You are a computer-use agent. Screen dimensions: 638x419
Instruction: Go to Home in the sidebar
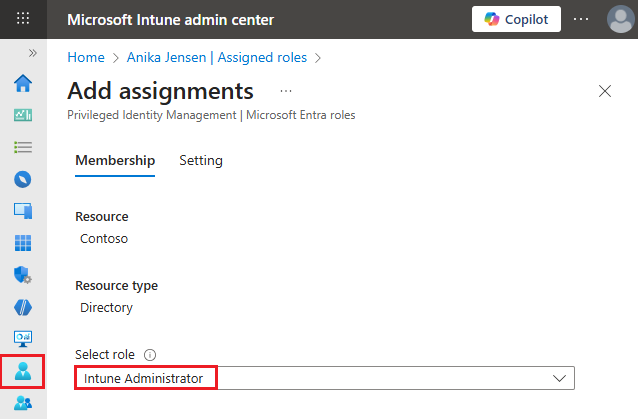[x=22, y=82]
